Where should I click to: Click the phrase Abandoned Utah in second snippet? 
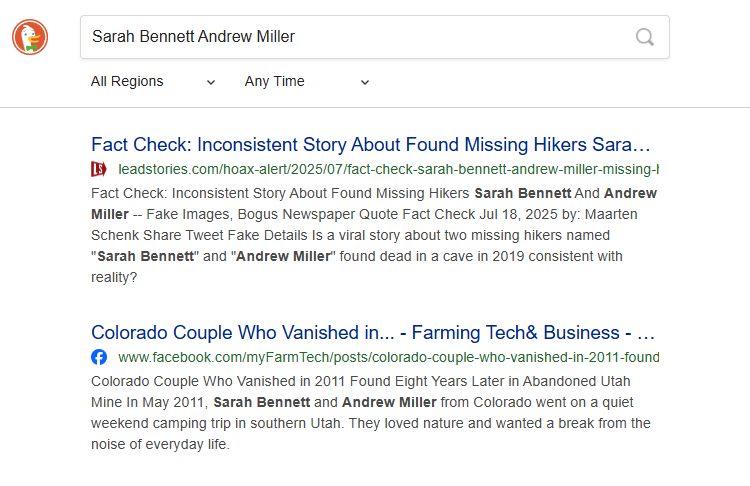[576, 381]
